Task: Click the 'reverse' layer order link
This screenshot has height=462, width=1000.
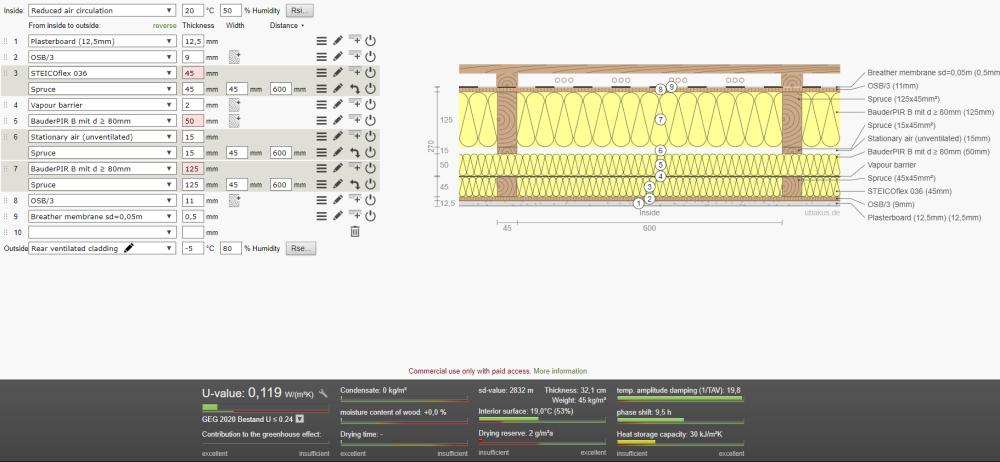Action: click(x=165, y=26)
